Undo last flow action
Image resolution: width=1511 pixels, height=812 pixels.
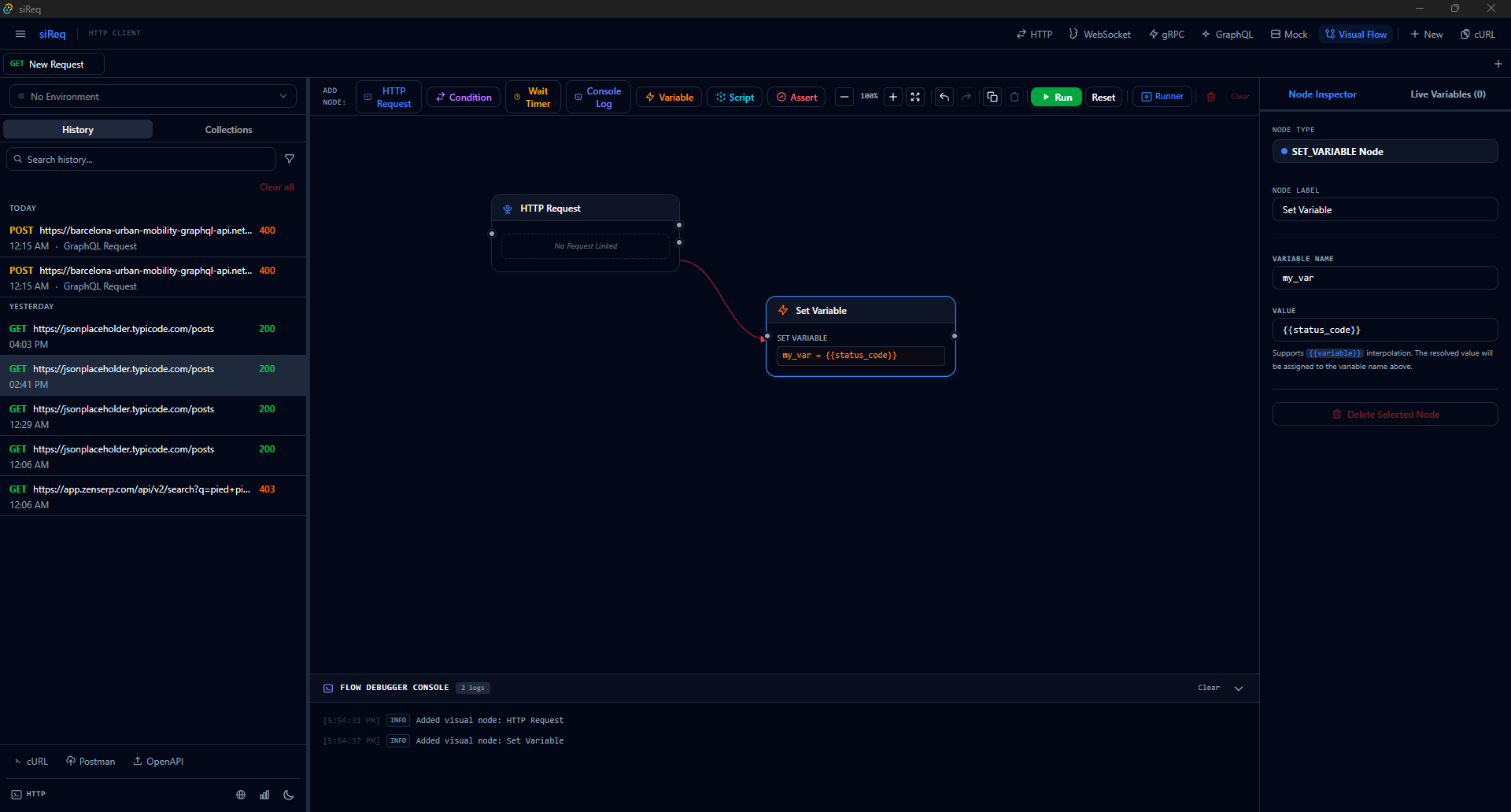click(x=944, y=97)
